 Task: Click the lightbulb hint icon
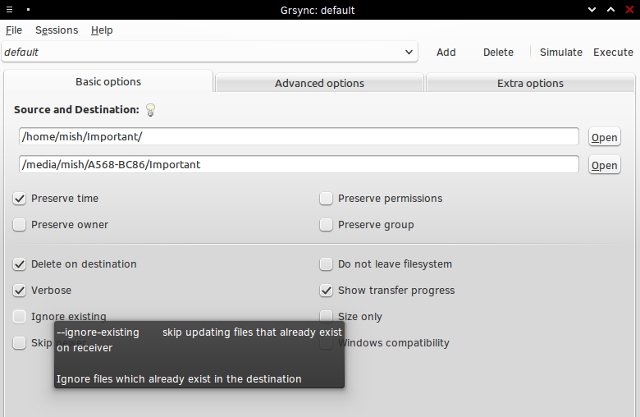pos(151,110)
